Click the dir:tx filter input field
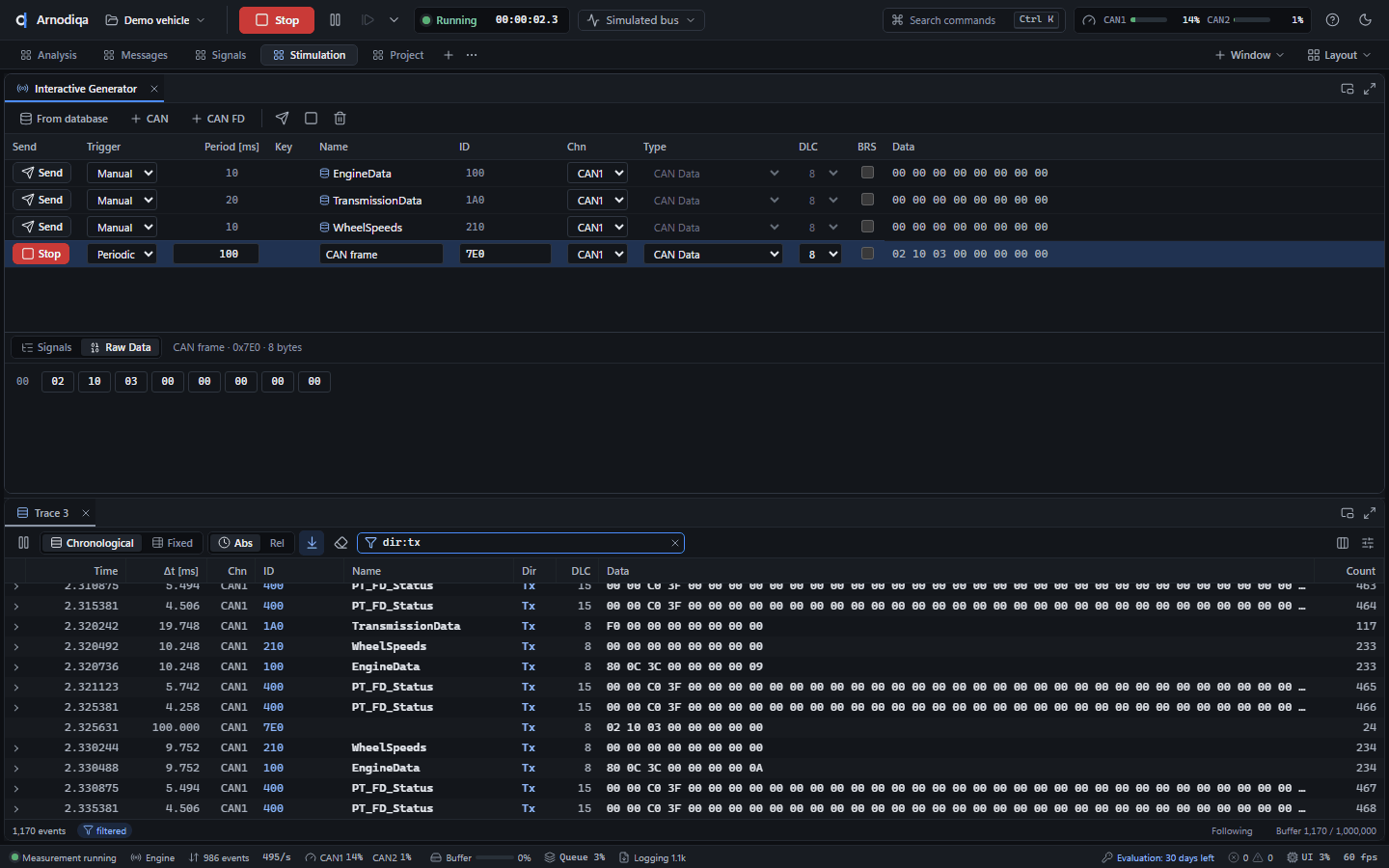 (521, 543)
